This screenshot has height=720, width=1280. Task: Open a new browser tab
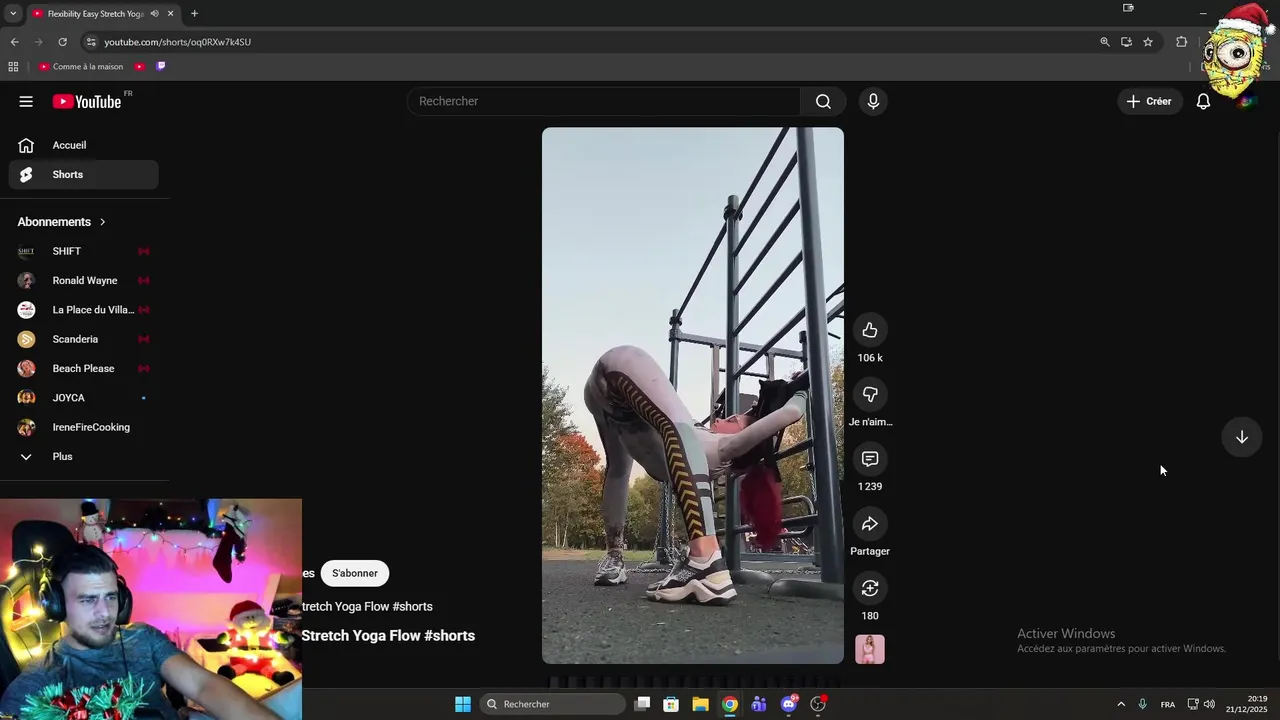[194, 14]
